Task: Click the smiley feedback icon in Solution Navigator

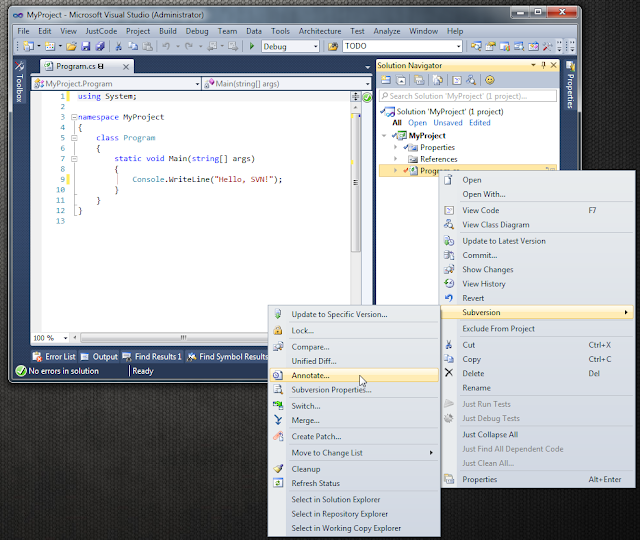Action: point(490,80)
